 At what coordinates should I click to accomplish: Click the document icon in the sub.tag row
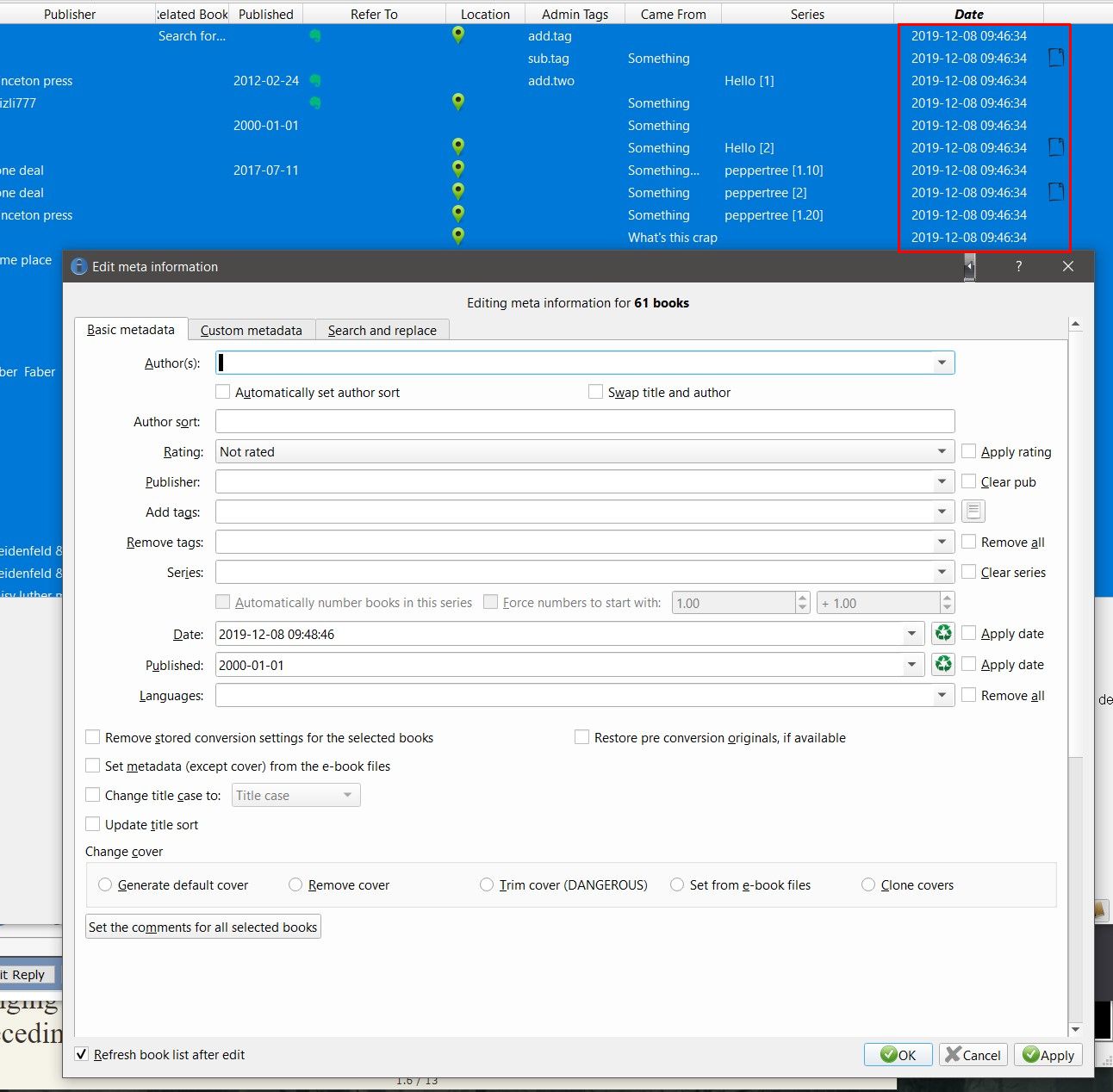coord(1056,58)
